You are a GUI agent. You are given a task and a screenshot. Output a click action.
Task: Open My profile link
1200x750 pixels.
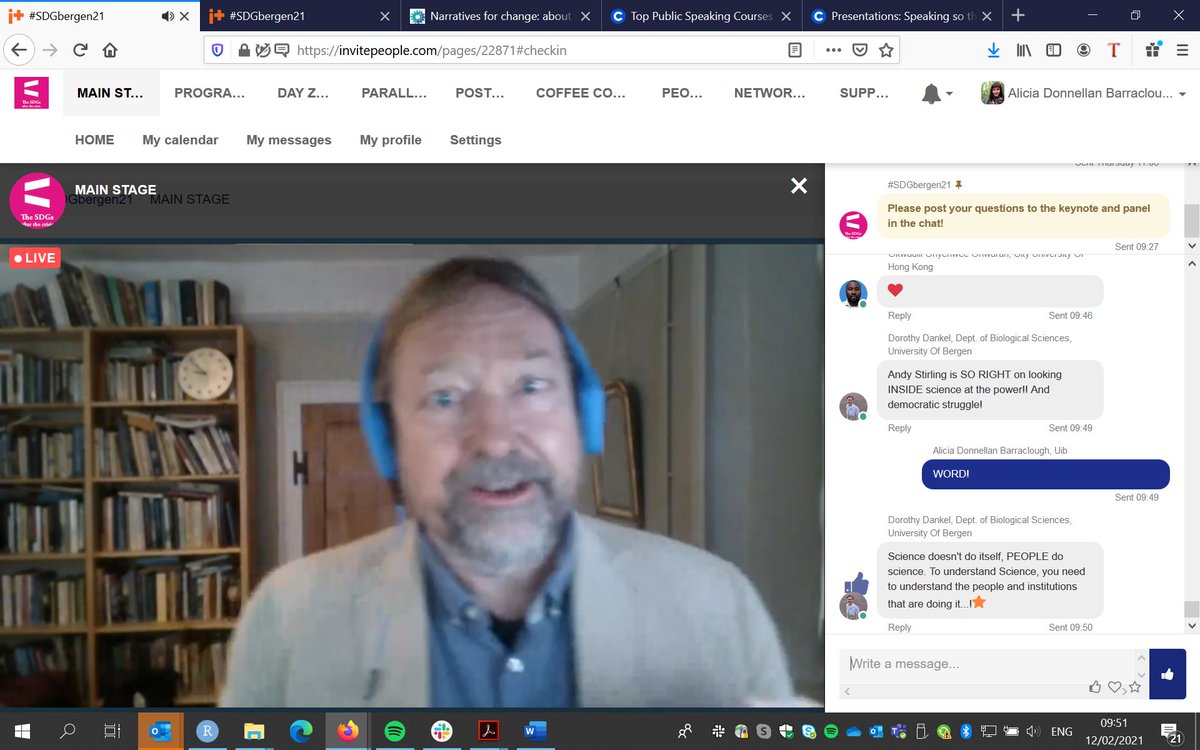tap(391, 140)
